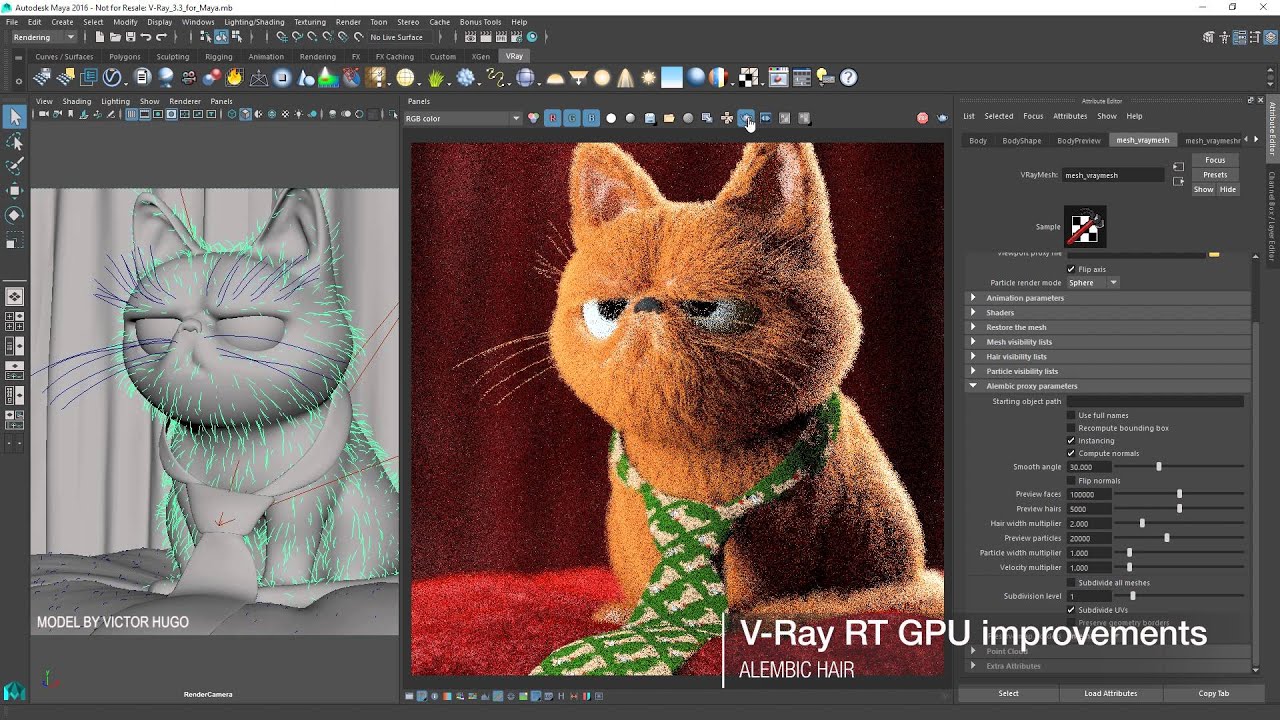Open the Particle render mode Sphere dropdown
1280x720 pixels.
point(1092,283)
